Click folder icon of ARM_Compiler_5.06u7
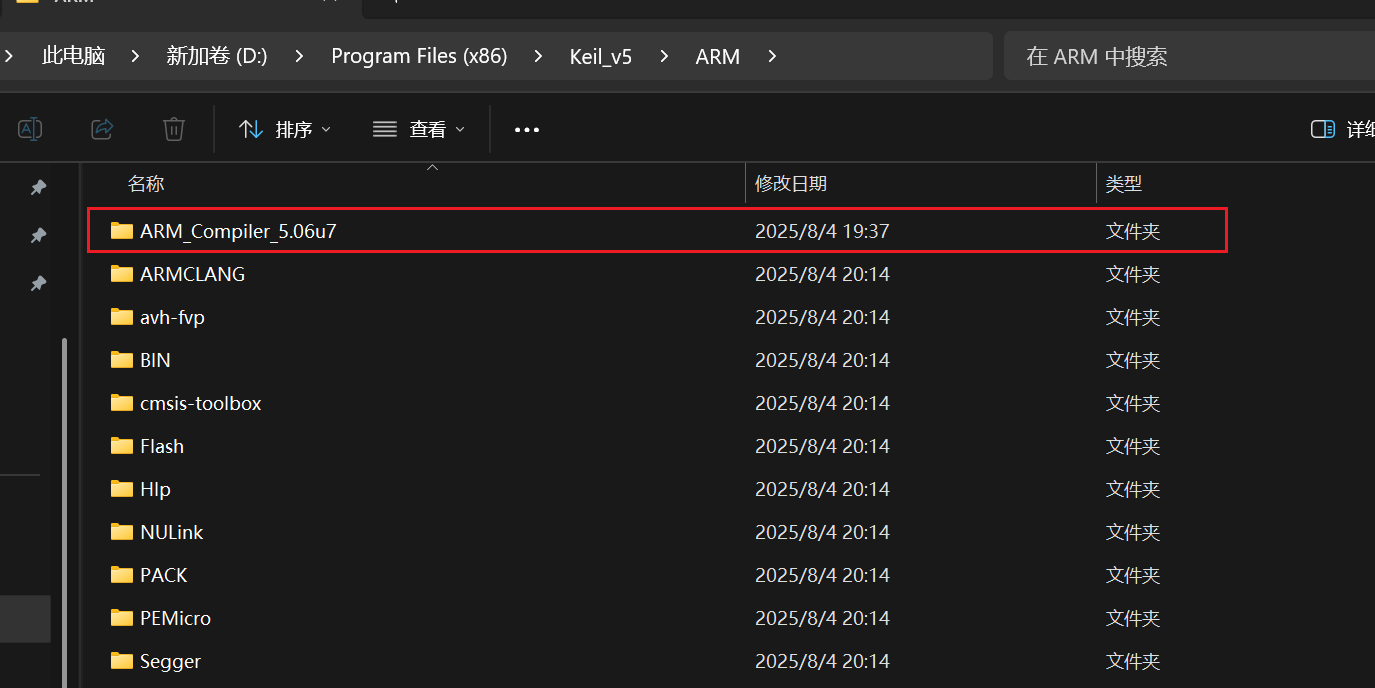This screenshot has height=688, width=1375. [x=122, y=231]
